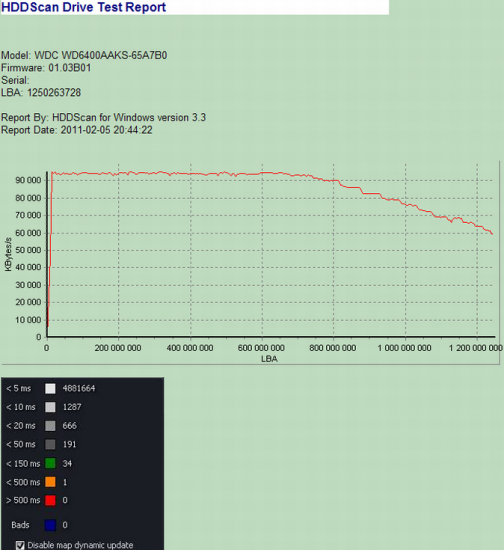Image resolution: width=504 pixels, height=550 pixels.
Task: Click the < 500 ms label
Action: click(23, 482)
